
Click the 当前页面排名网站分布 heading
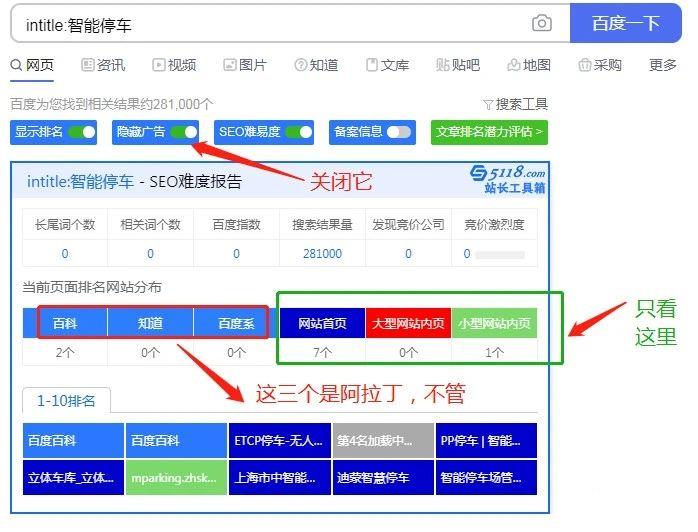pyautogui.click(x=92, y=287)
